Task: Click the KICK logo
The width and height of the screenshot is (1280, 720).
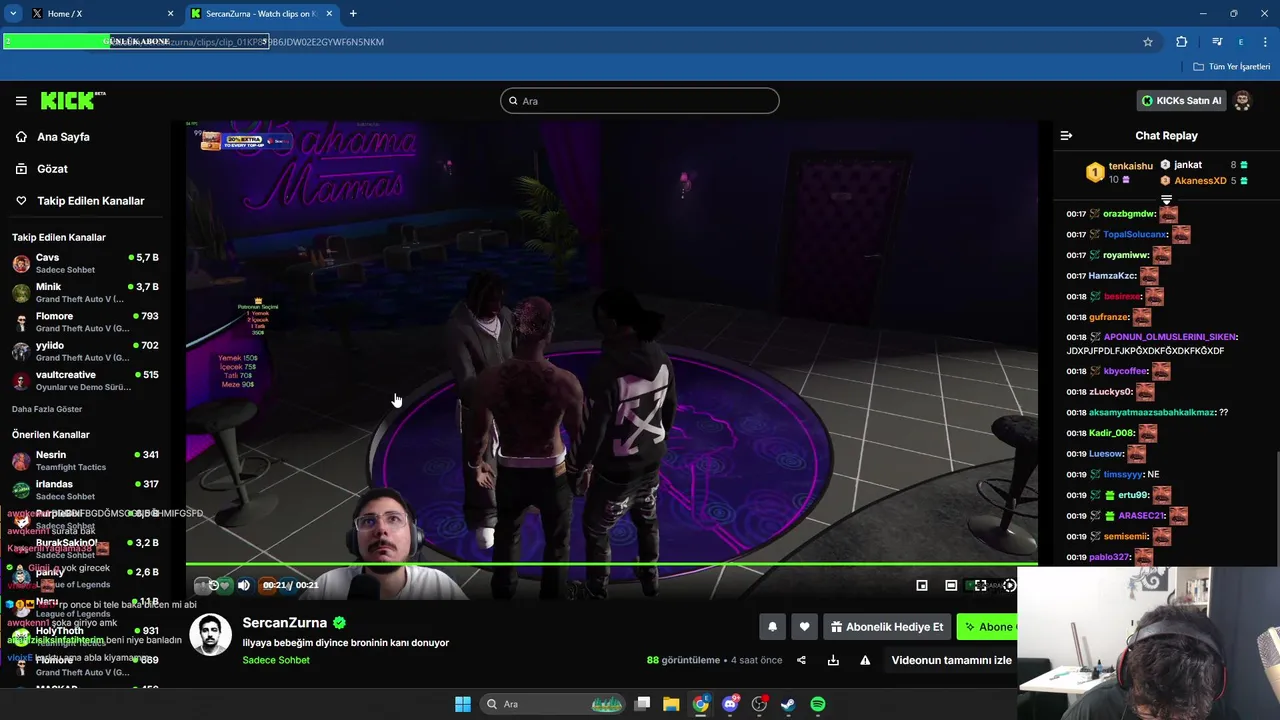Action: click(70, 100)
